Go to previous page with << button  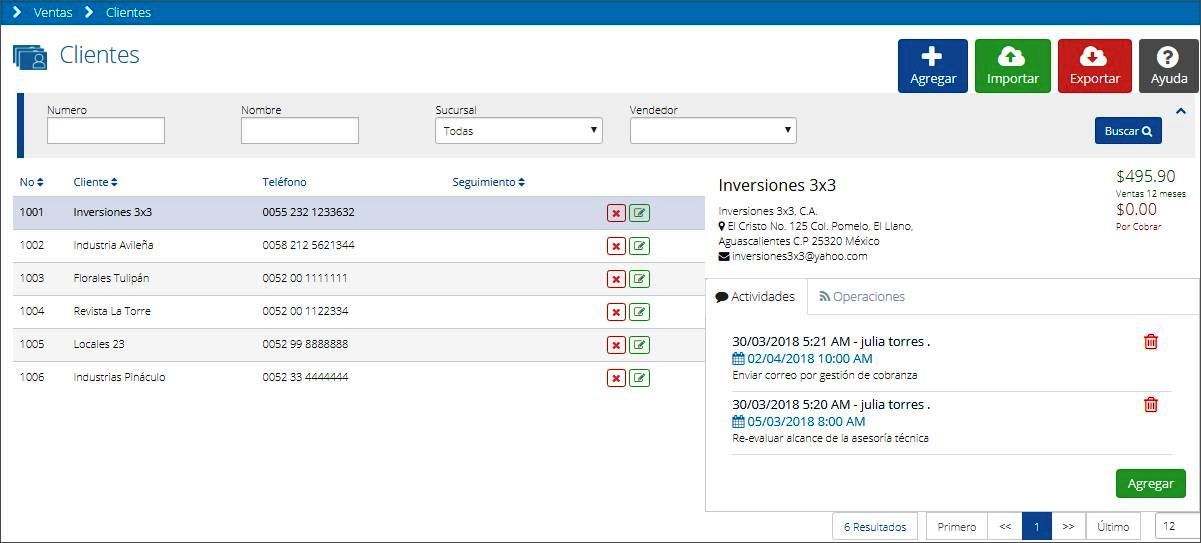point(1005,527)
